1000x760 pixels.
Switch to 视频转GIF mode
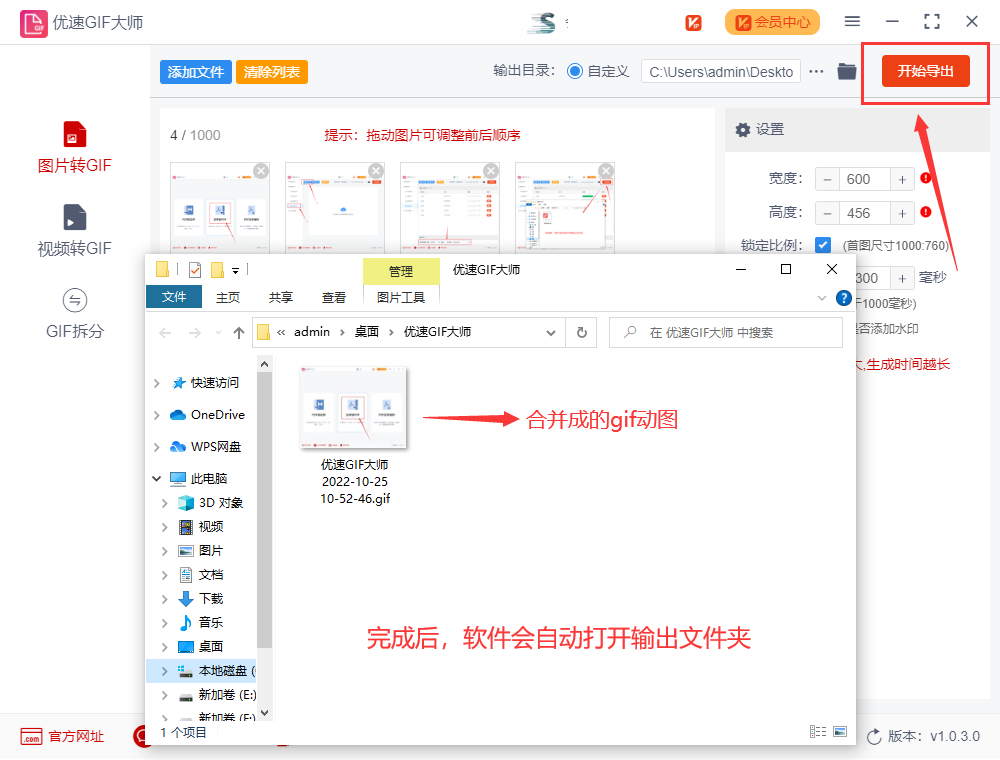[x=75, y=230]
